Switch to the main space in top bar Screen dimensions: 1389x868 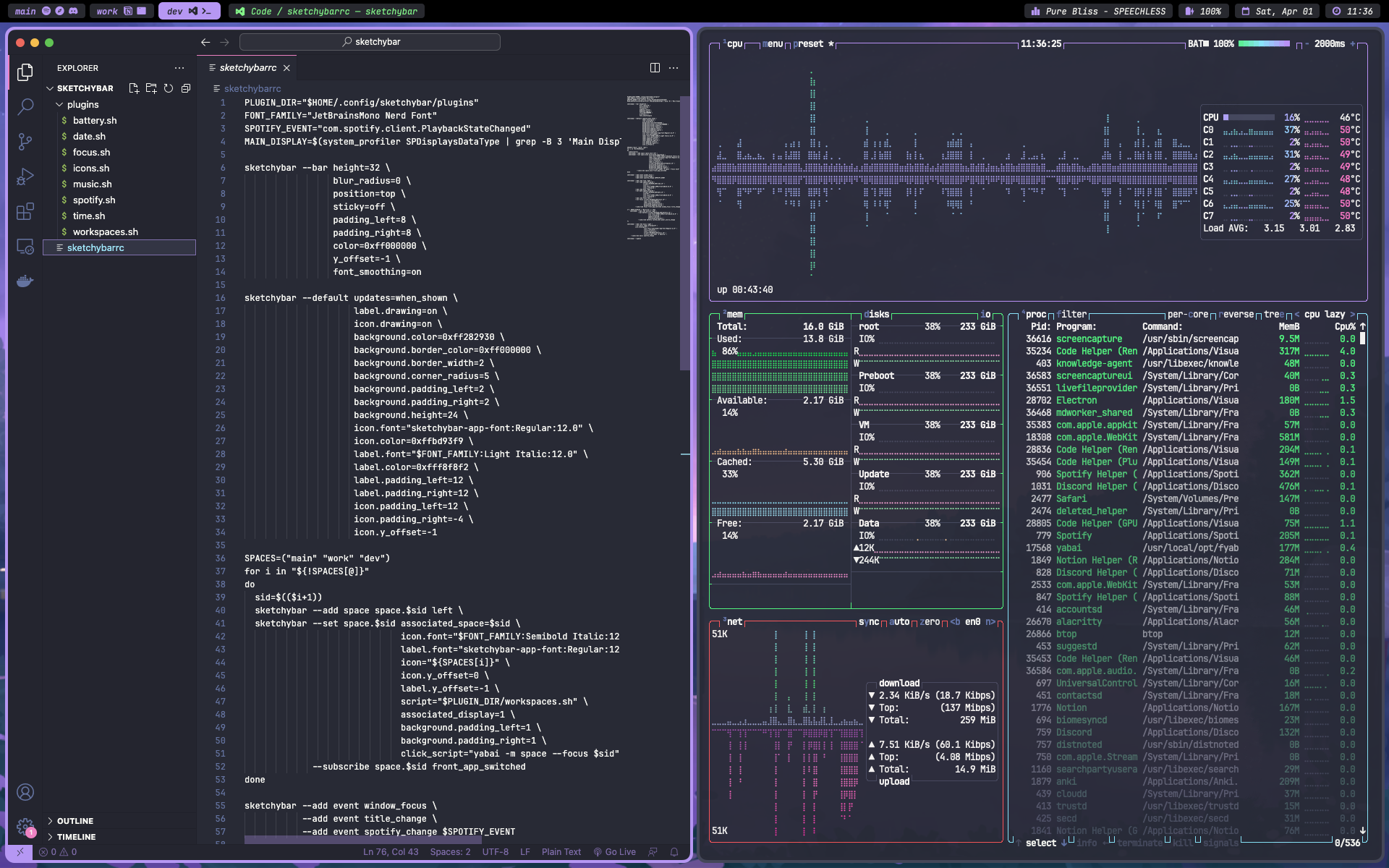pos(46,11)
